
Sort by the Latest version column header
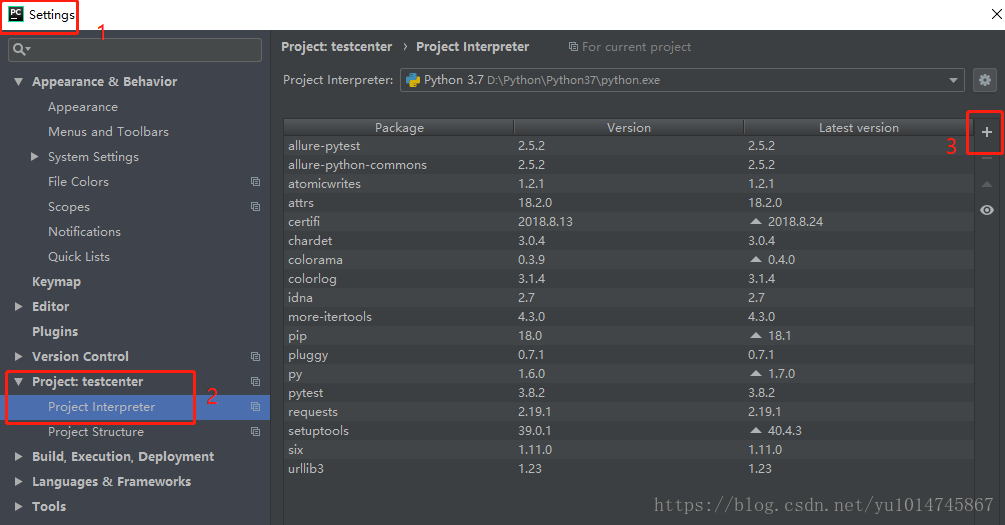click(x=859, y=128)
